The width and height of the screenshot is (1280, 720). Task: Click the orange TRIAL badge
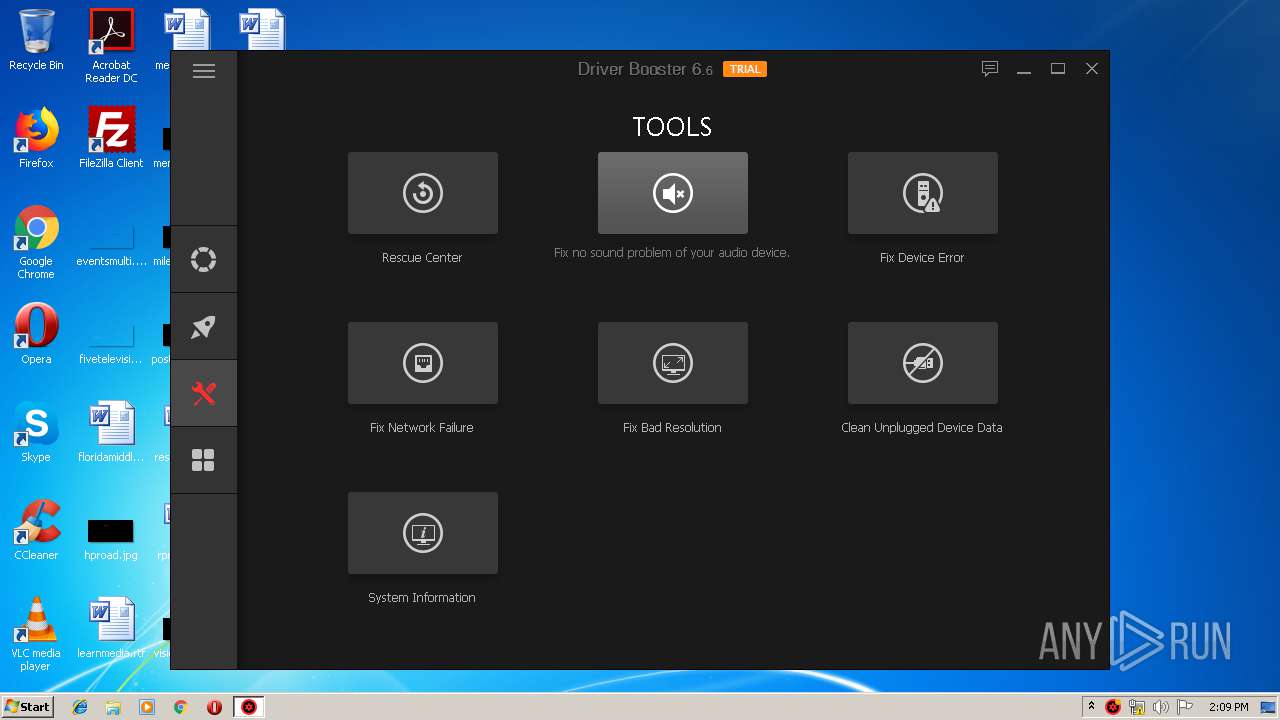pos(745,69)
